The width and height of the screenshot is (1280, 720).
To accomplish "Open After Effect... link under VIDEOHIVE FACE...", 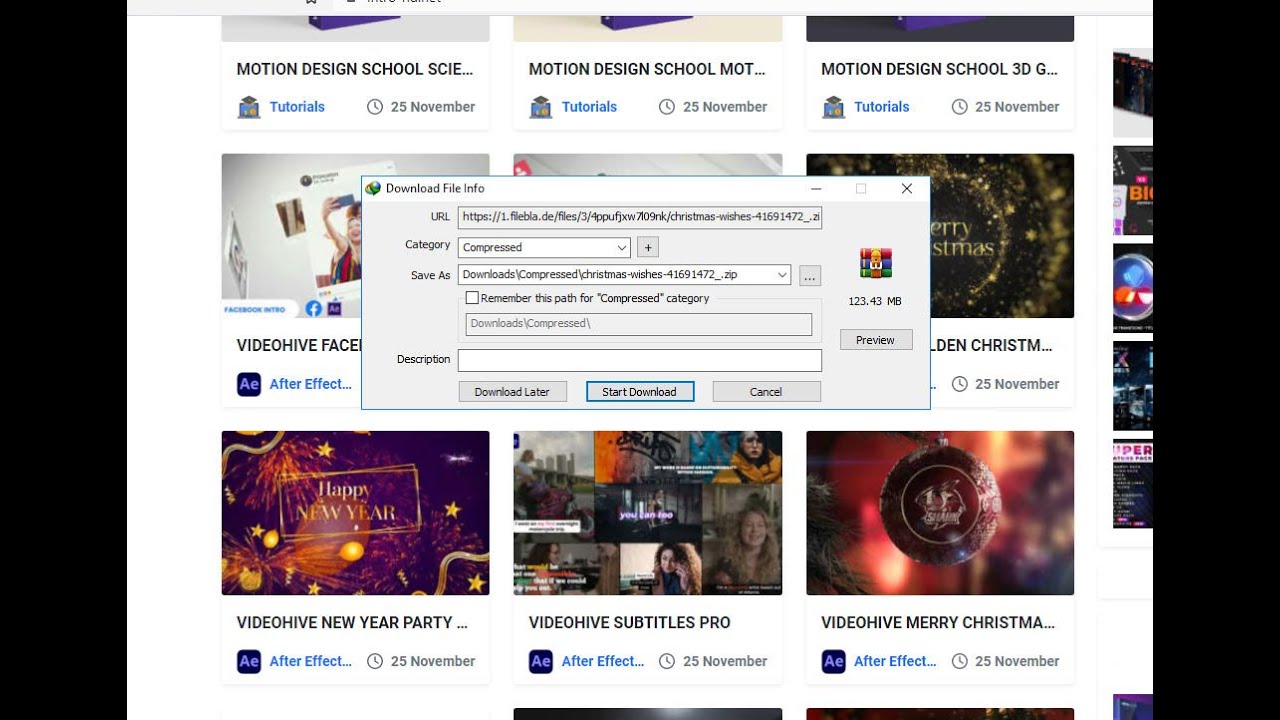I will pos(310,384).
